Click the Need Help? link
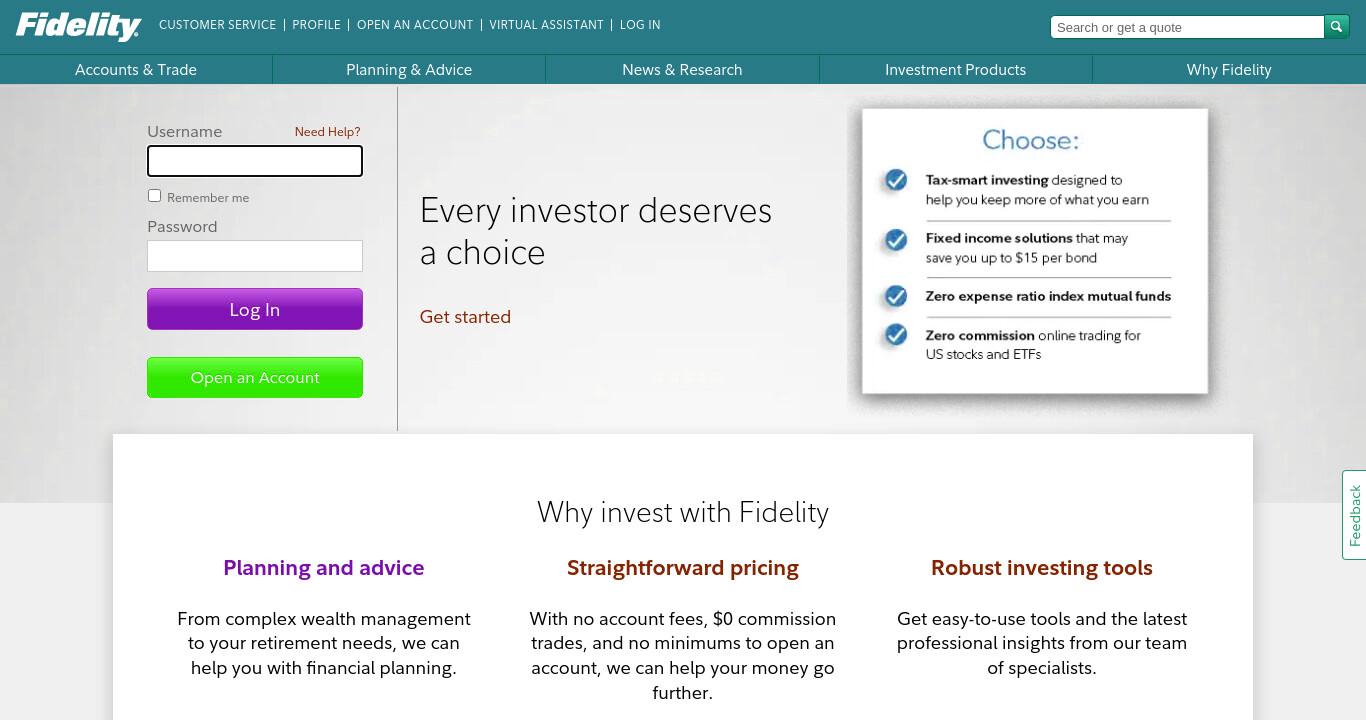Screen dimensions: 1366x720 click(x=327, y=132)
